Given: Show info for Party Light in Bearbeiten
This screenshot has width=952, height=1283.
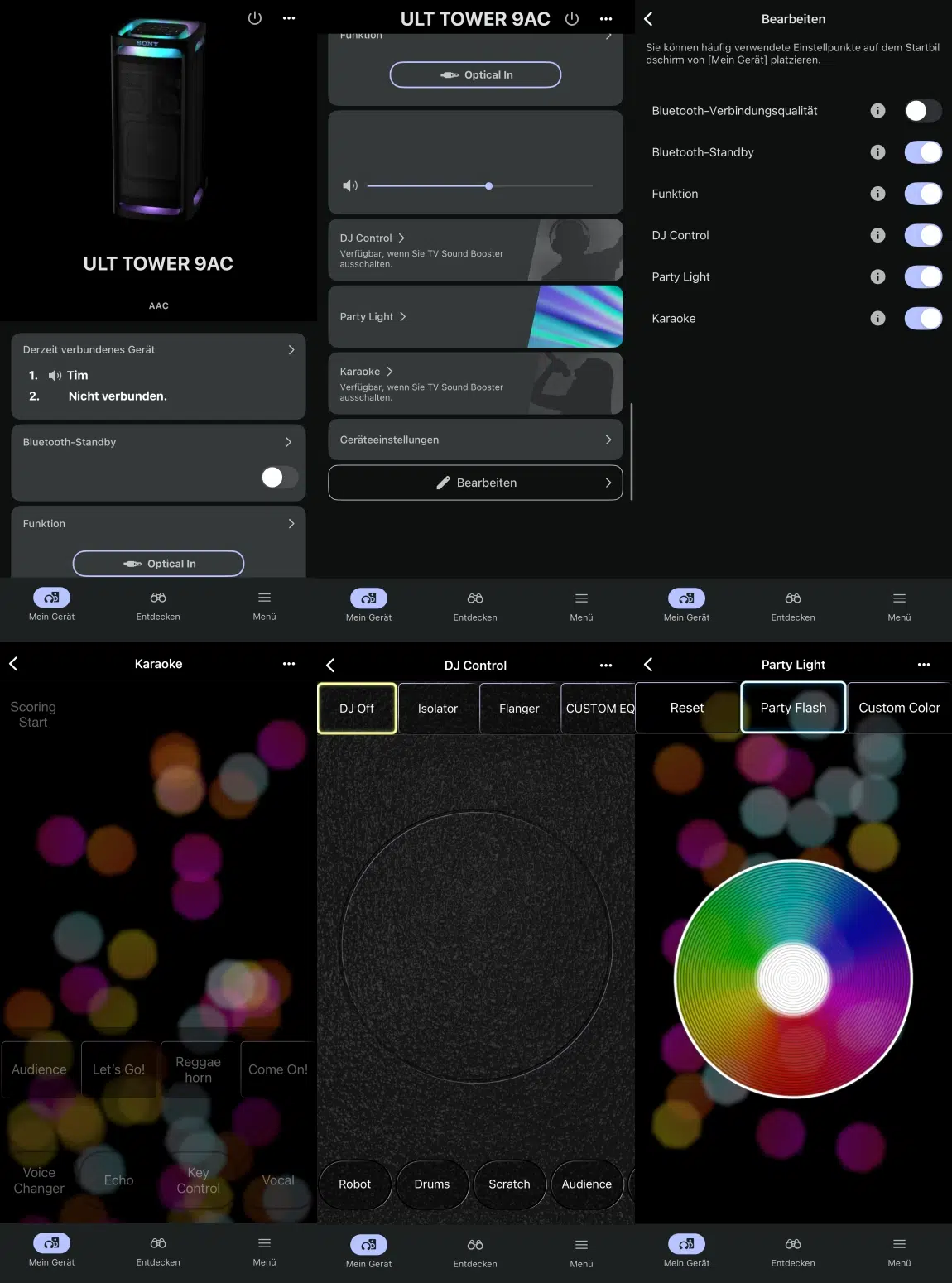Looking at the screenshot, I should pos(878,276).
